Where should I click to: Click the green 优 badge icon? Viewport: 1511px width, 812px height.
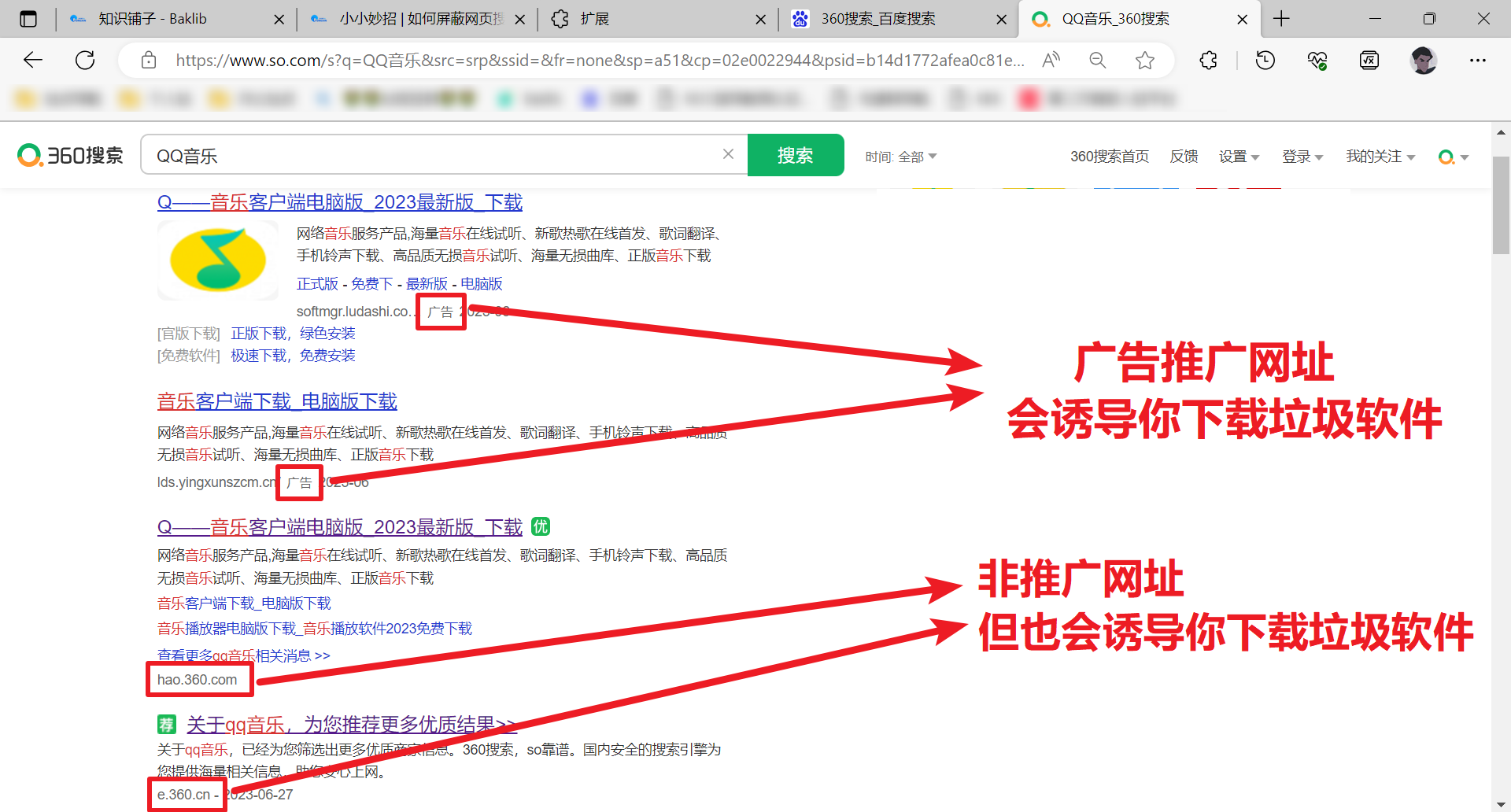[x=541, y=526]
